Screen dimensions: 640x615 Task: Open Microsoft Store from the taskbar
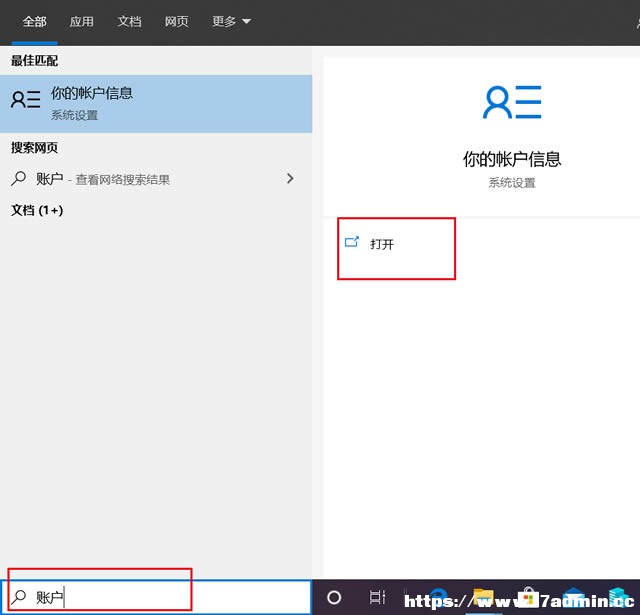tap(528, 597)
